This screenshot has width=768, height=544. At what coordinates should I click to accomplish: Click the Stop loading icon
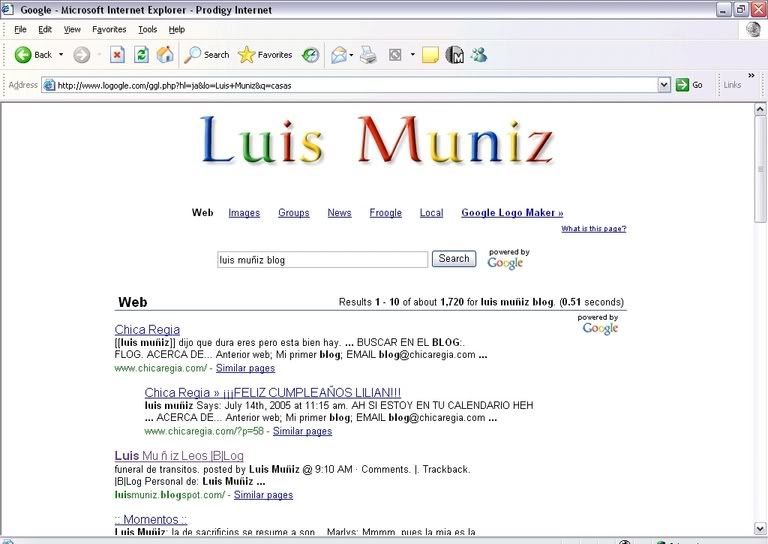click(117, 55)
